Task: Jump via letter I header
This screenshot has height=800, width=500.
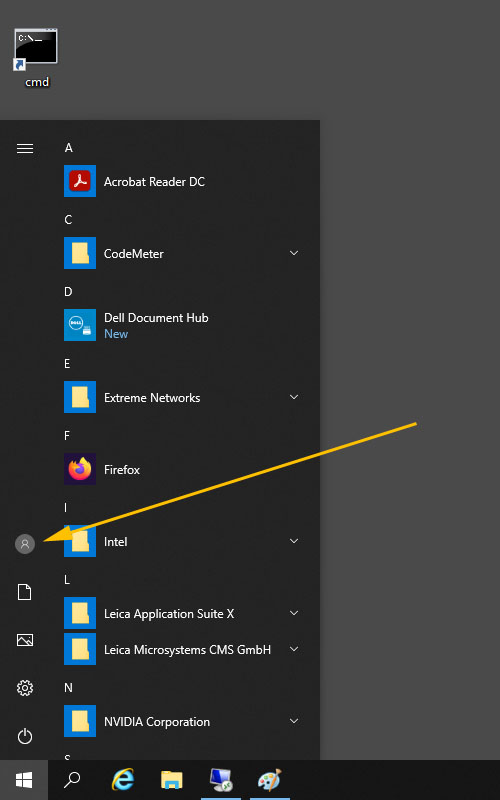Action: pyautogui.click(x=65, y=508)
